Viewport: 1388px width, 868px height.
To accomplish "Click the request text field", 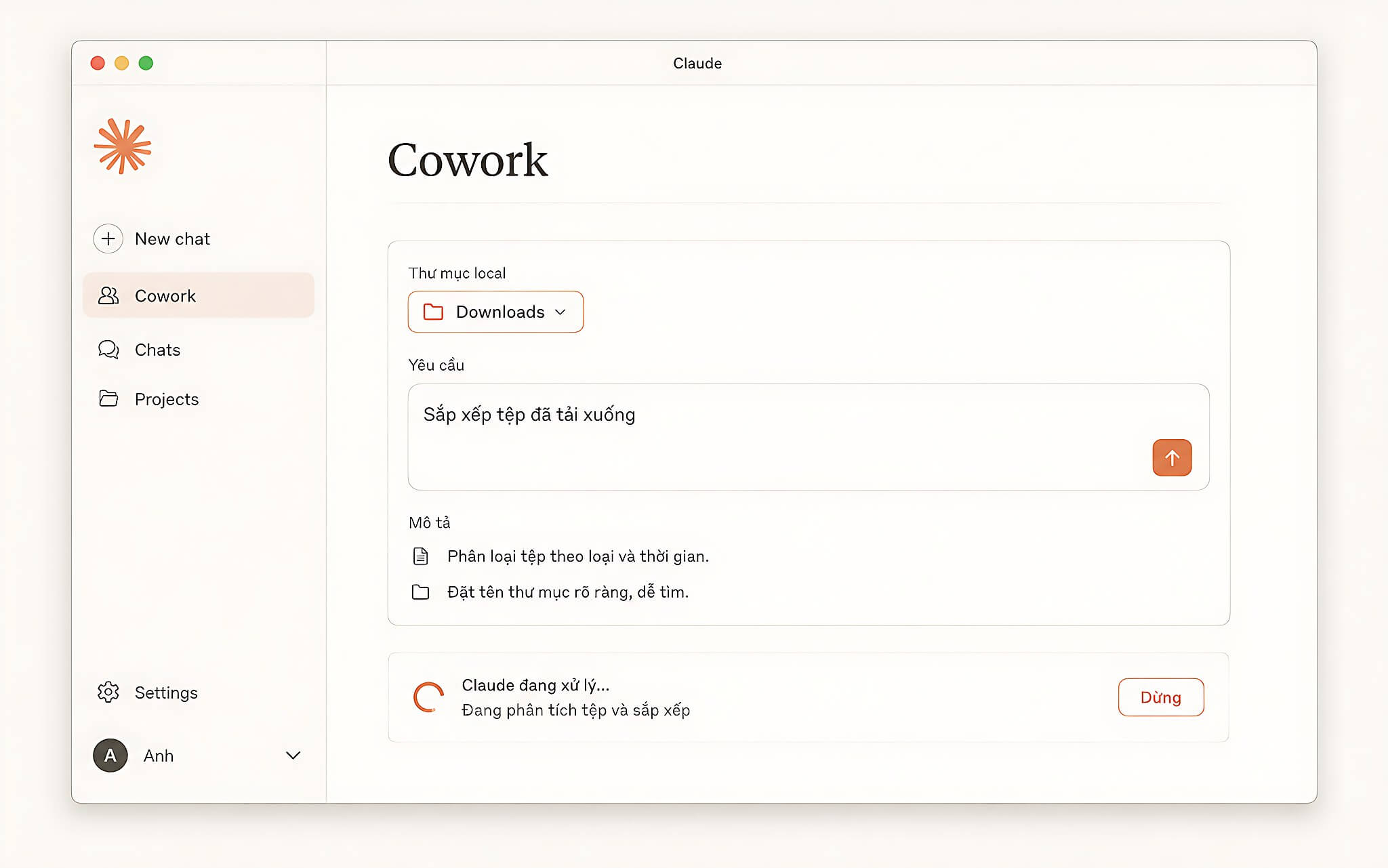I will (x=809, y=437).
